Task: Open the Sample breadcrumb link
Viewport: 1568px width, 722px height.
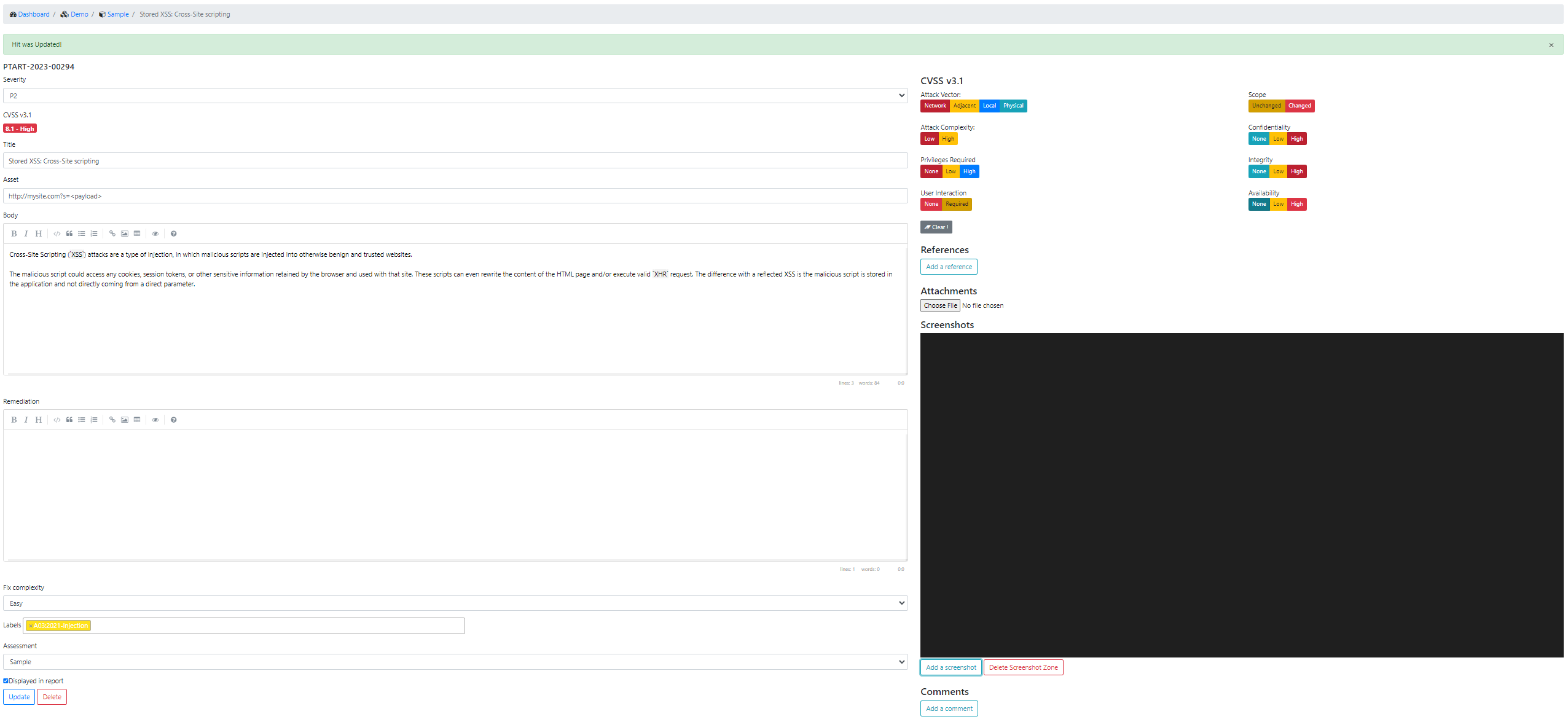Action: tap(117, 14)
